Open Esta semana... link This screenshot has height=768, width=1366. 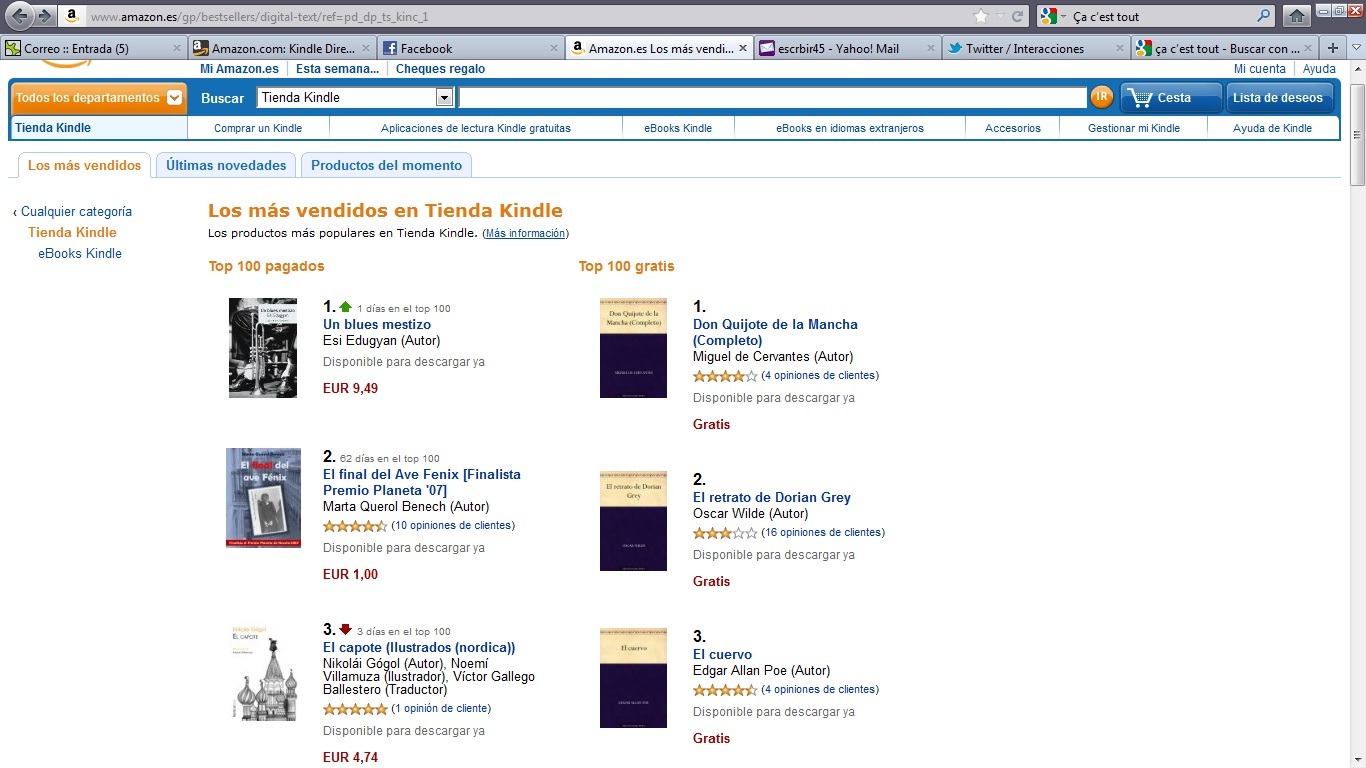point(338,69)
